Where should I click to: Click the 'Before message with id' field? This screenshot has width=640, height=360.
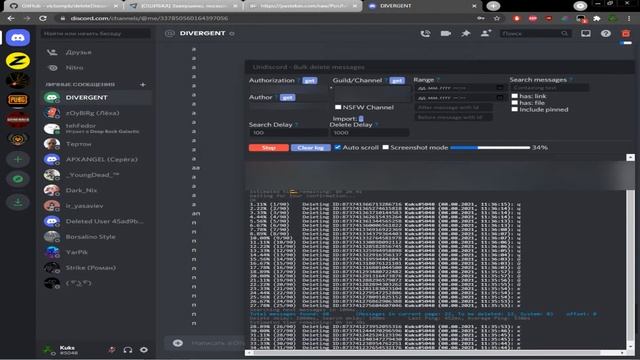coord(453,117)
